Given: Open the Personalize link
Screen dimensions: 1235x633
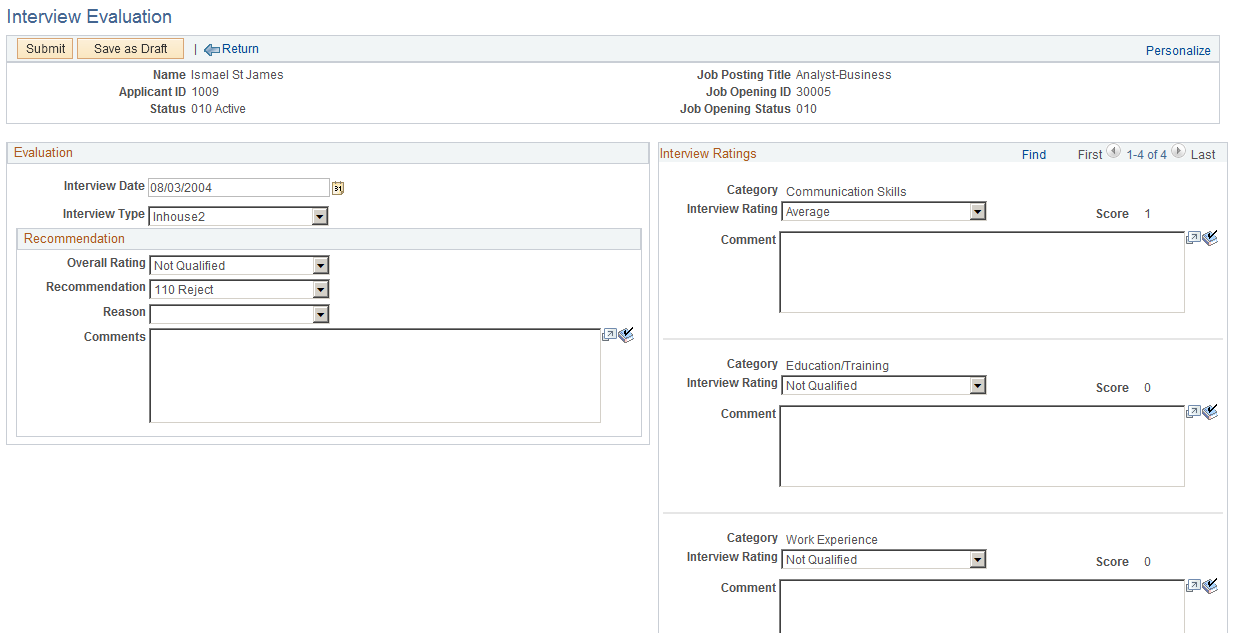Looking at the screenshot, I should pos(1178,50).
